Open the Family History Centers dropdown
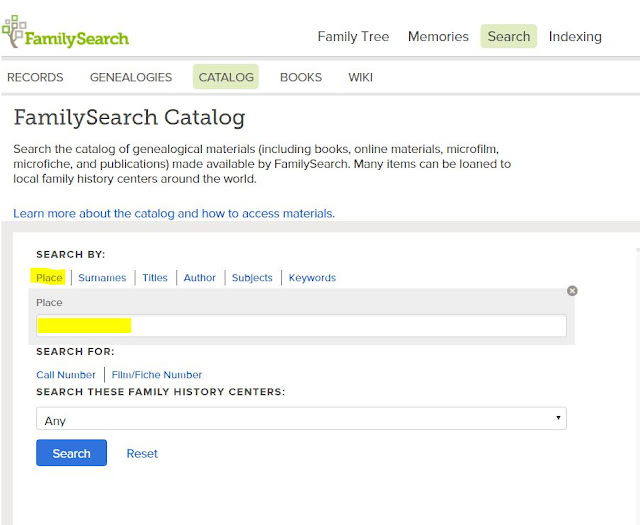 tap(301, 420)
